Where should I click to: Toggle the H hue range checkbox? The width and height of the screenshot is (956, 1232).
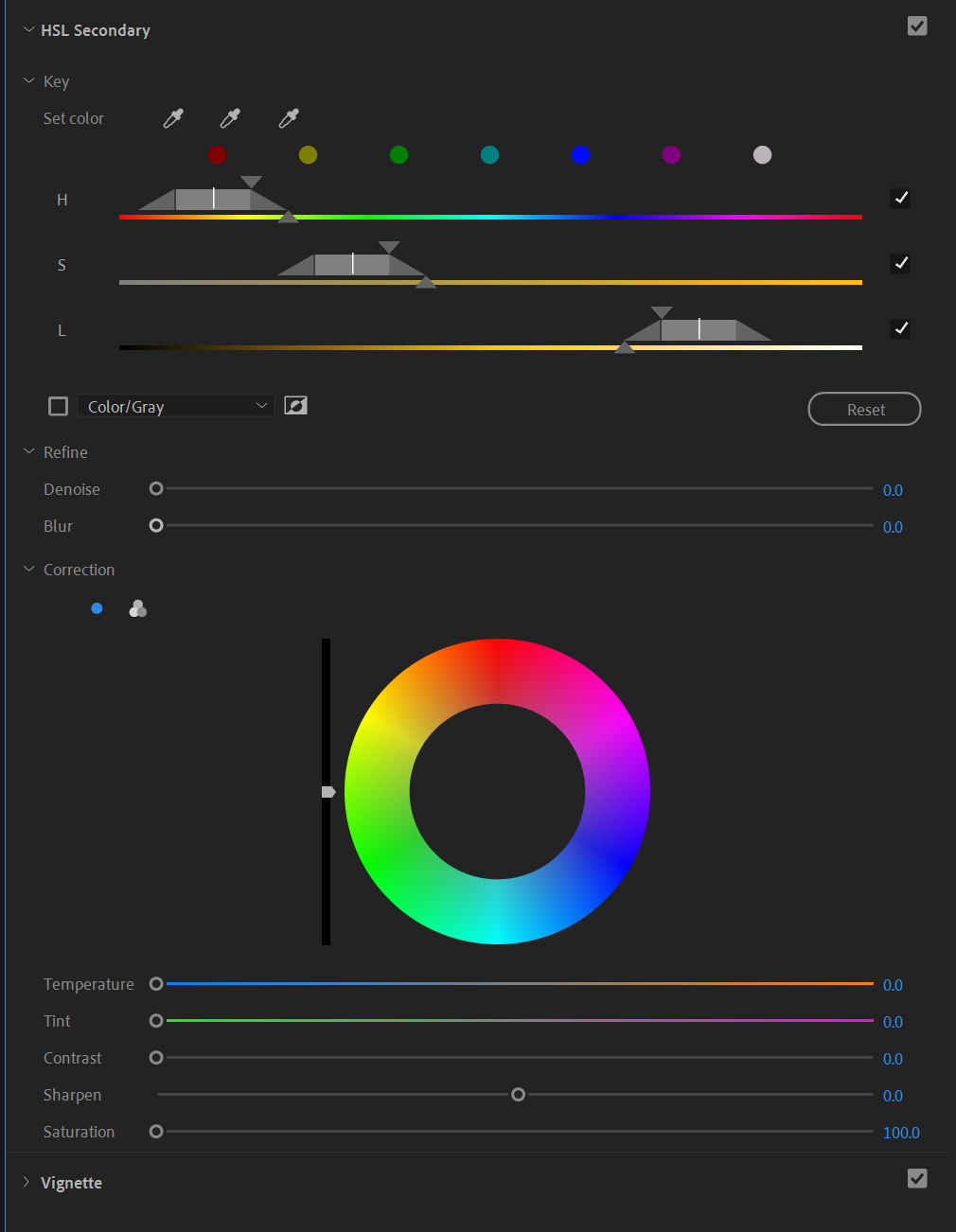pyautogui.click(x=900, y=198)
